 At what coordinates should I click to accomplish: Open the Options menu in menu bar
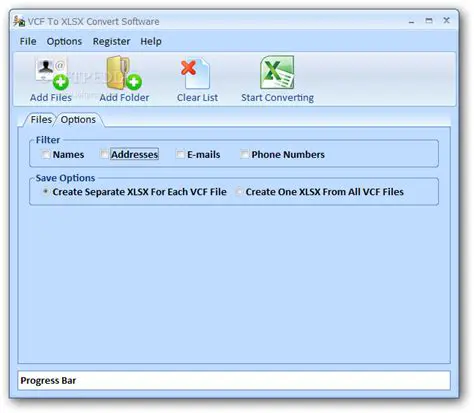(64, 41)
